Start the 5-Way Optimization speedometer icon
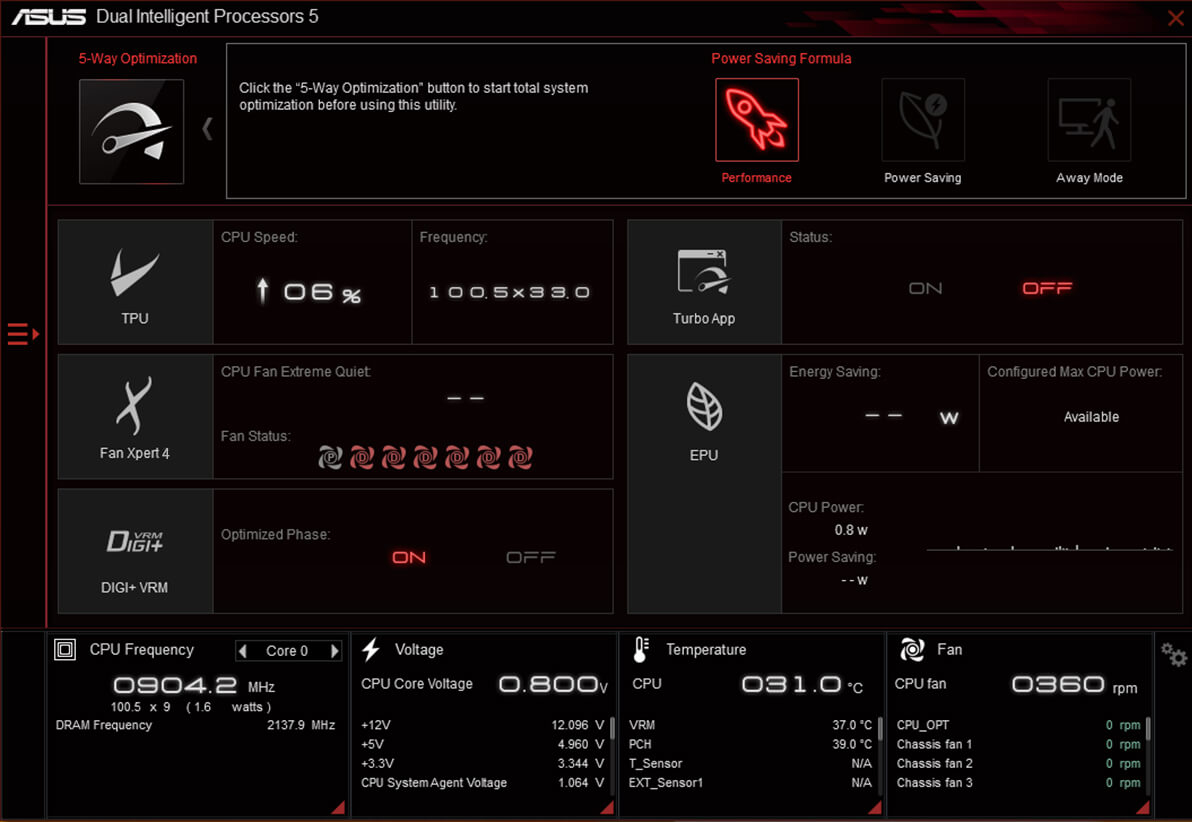Screen dimensions: 1192x822 (x=131, y=132)
